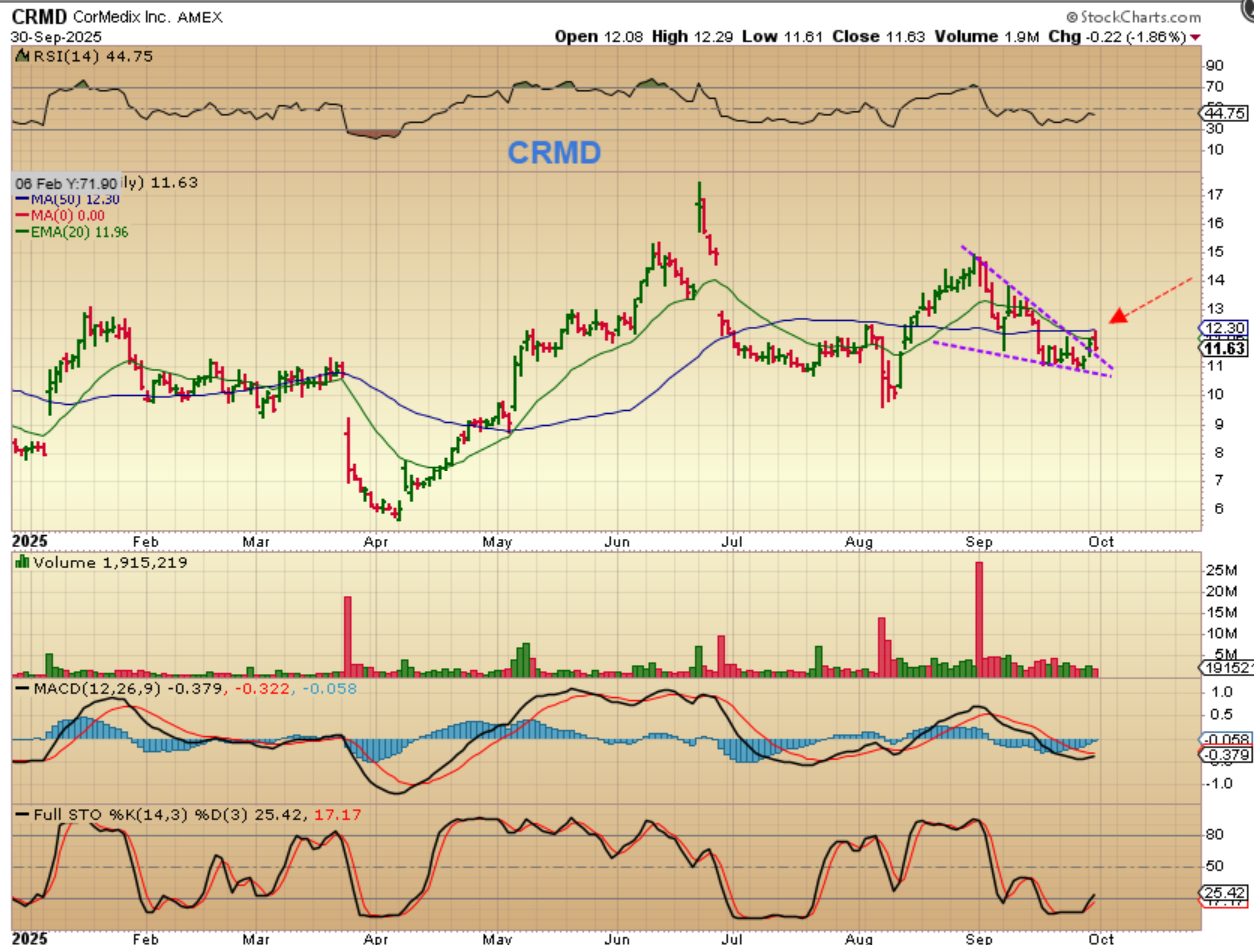Screen dimensions: 1254x945
Task: Click the 06 Feb crosshair tooltip
Action: 66,183
